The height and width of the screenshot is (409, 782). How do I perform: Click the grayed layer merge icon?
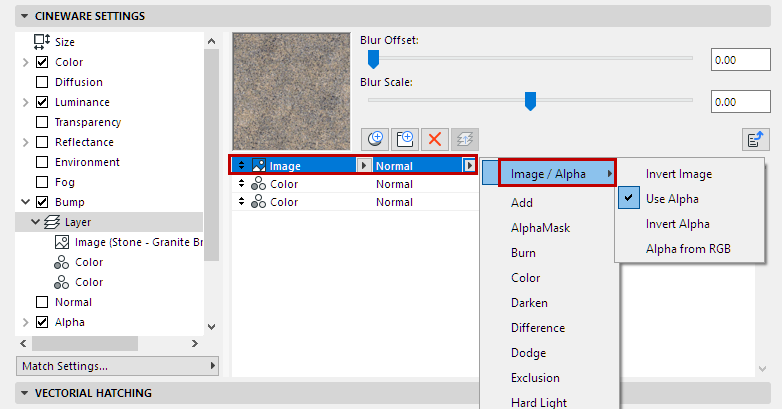tap(464, 139)
